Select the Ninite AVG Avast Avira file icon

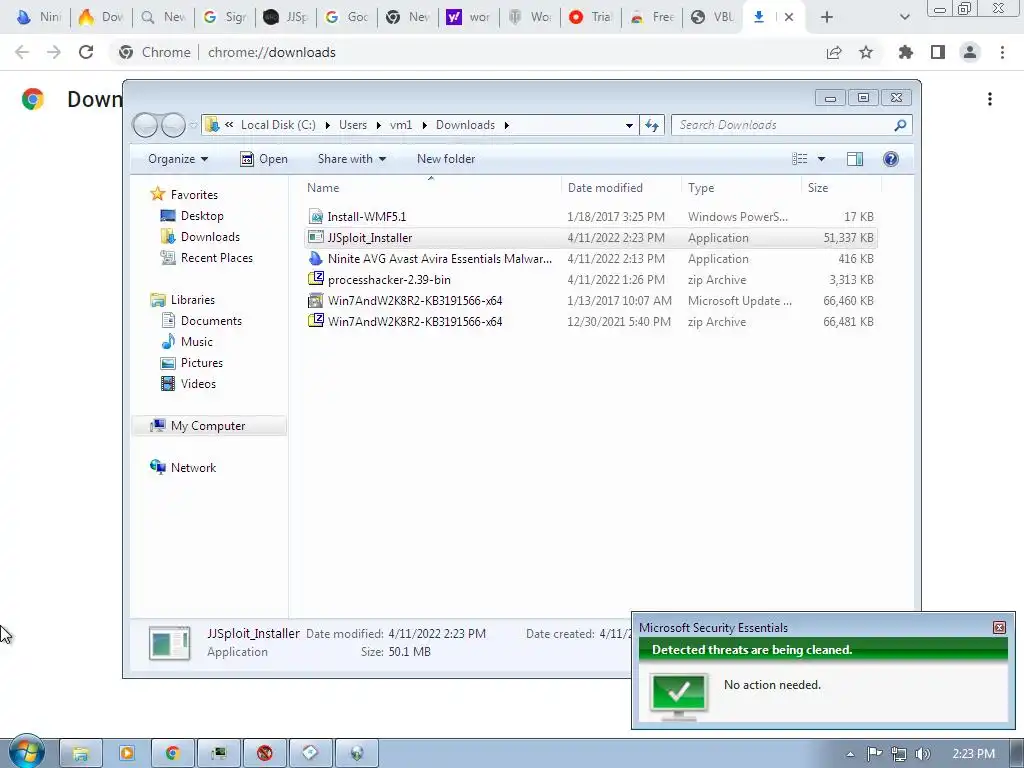pos(315,259)
